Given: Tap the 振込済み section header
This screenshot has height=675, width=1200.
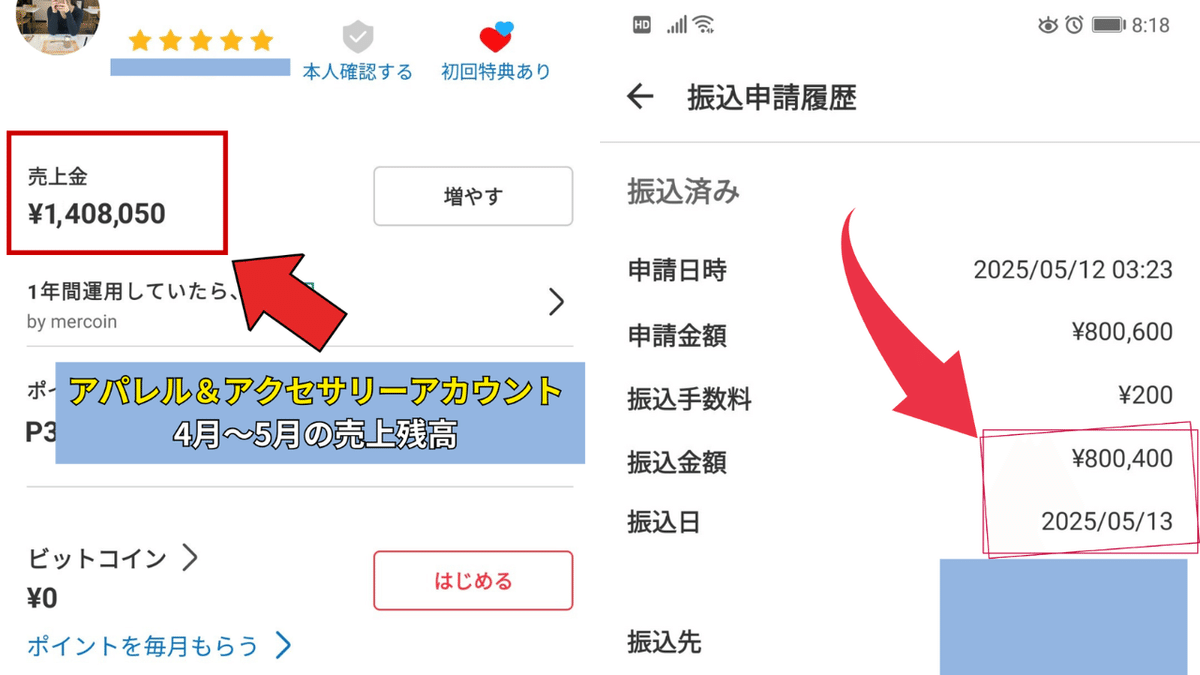Looking at the screenshot, I should 684,191.
